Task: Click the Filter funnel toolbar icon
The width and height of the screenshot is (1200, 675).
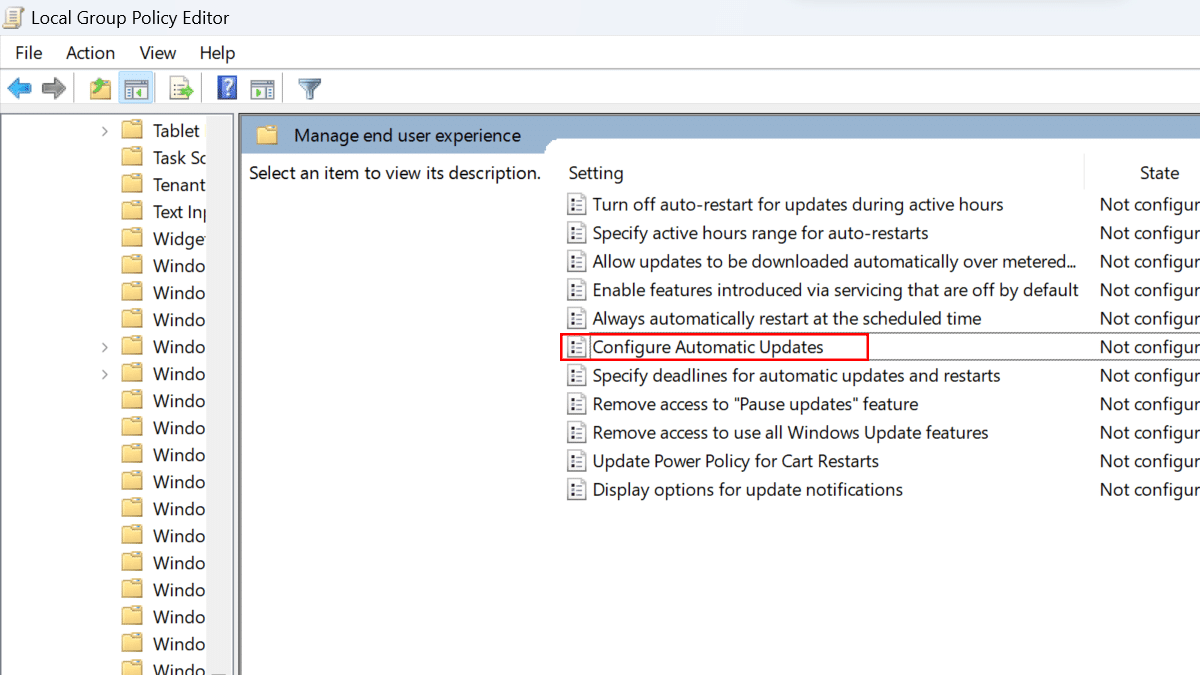Action: click(x=310, y=88)
